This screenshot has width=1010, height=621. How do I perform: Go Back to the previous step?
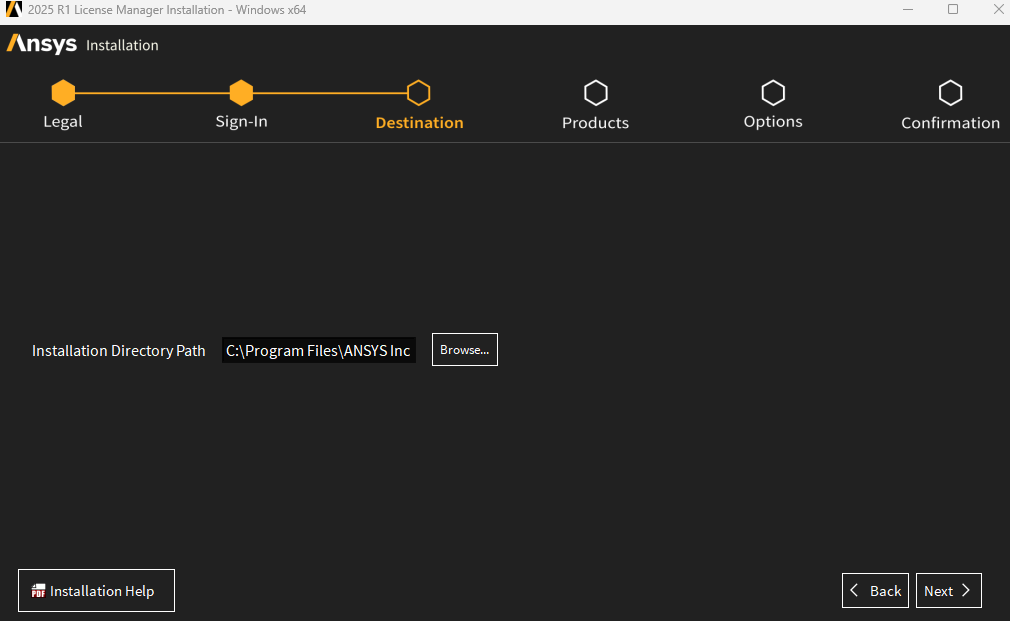tap(875, 590)
